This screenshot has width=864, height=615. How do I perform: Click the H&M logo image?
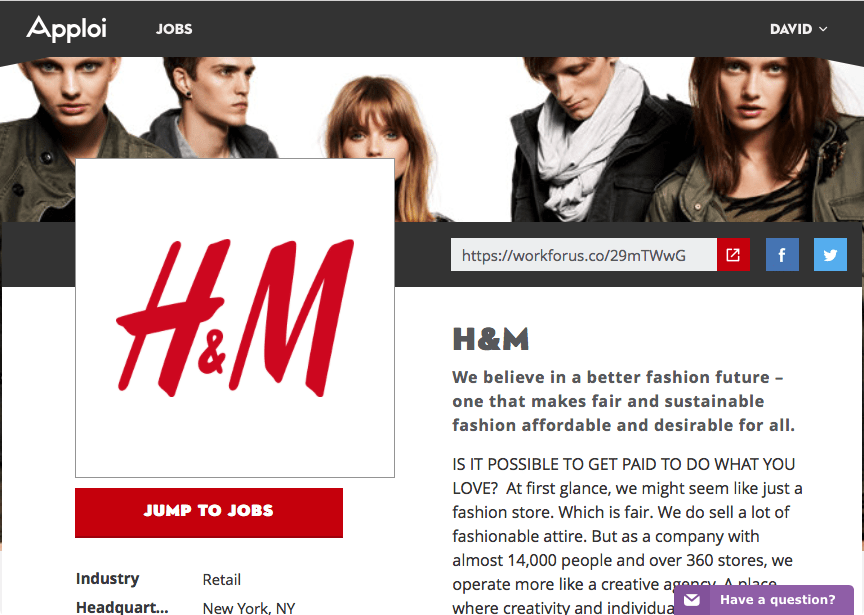pos(235,318)
